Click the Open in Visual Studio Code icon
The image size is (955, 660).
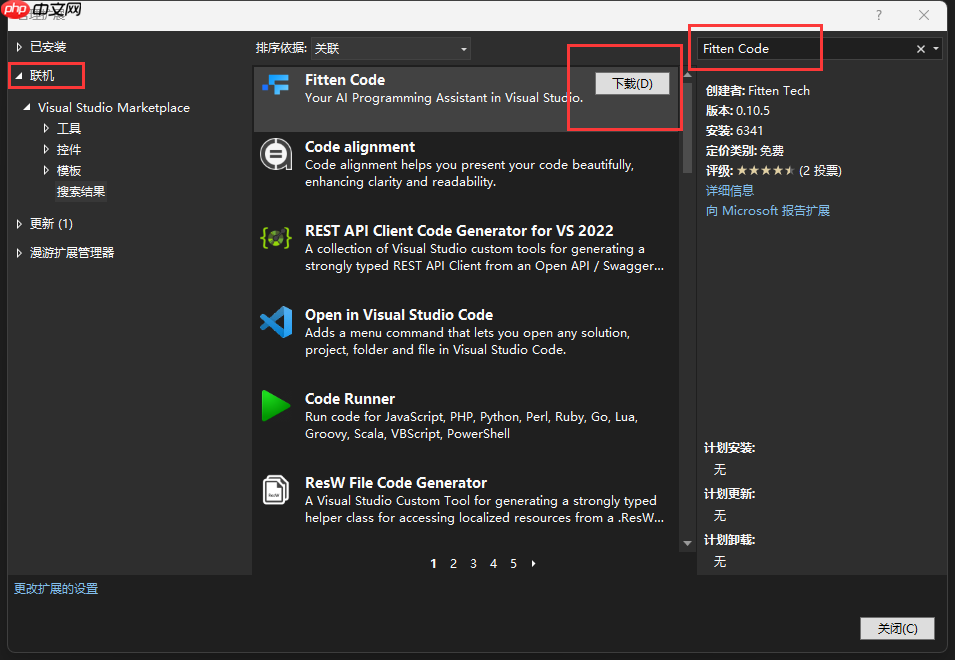276,322
